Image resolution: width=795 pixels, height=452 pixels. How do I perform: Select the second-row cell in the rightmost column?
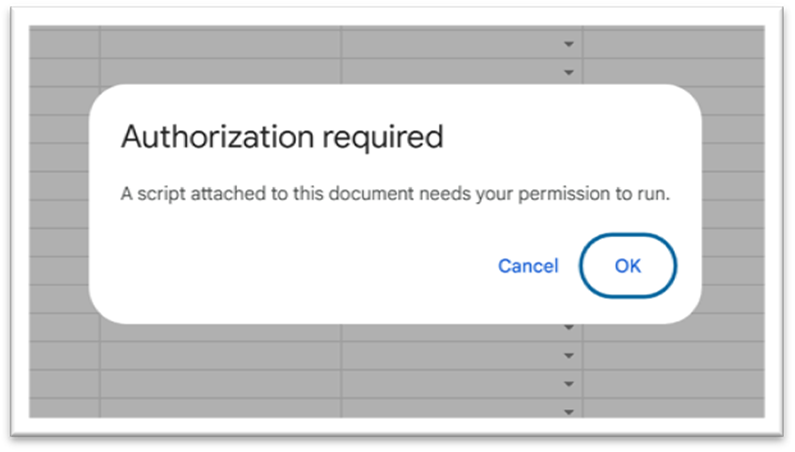[672, 72]
